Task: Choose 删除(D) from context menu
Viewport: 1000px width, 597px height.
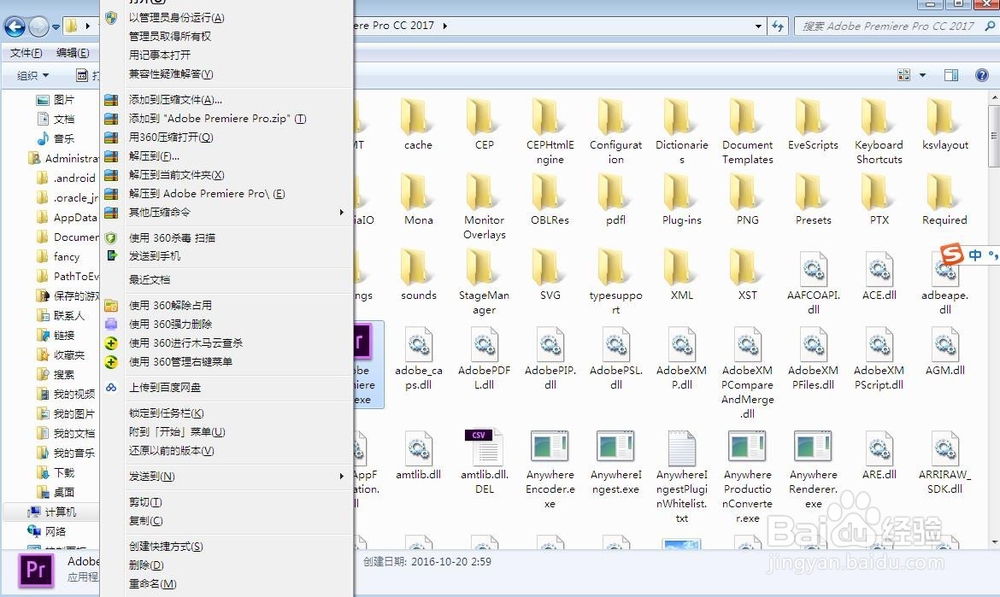Action: point(226,565)
